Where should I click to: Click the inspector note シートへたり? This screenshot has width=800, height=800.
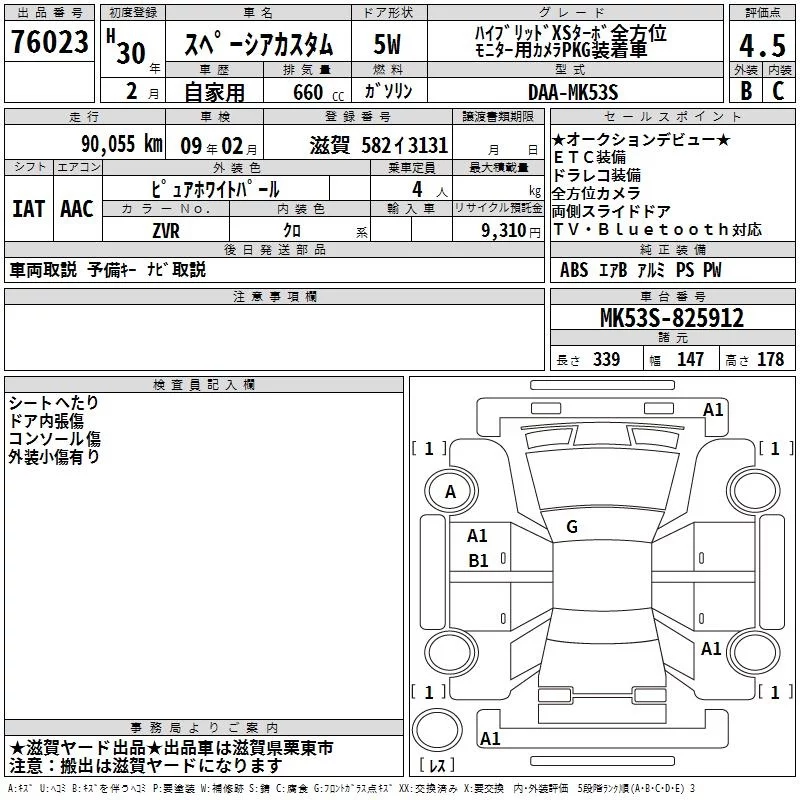54,403
